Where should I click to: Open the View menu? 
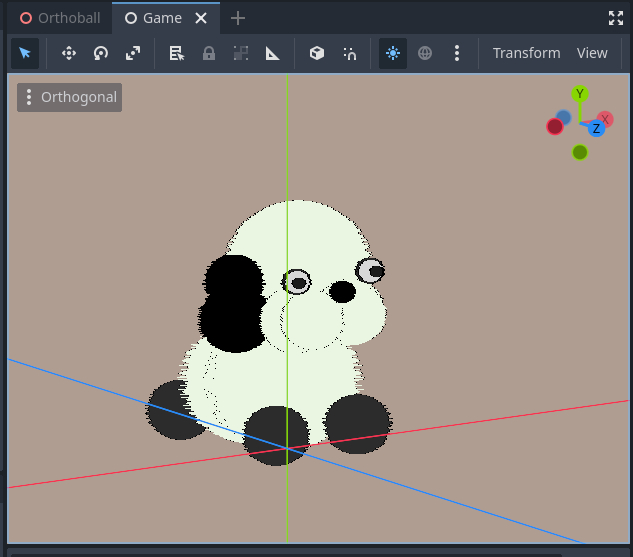click(592, 53)
